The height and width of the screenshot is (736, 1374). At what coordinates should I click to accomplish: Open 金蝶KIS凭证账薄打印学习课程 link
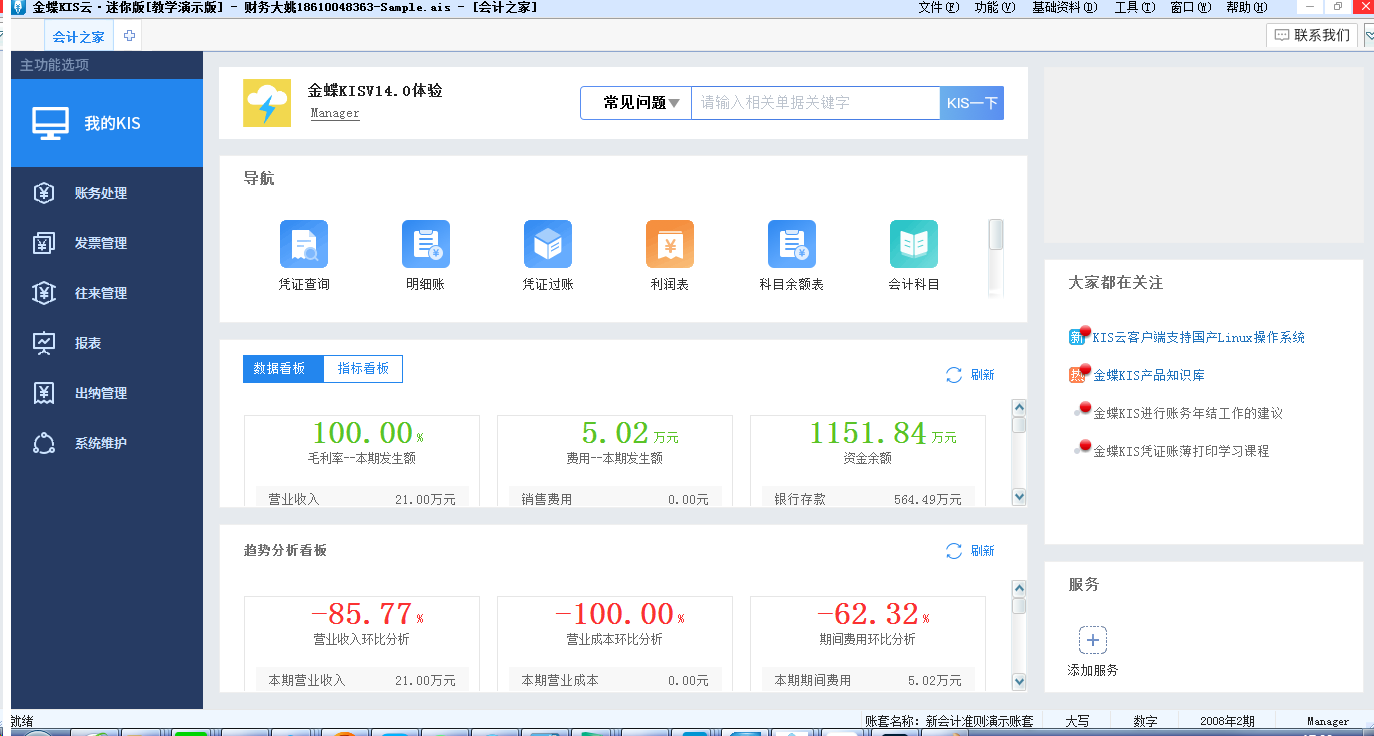click(x=1181, y=452)
